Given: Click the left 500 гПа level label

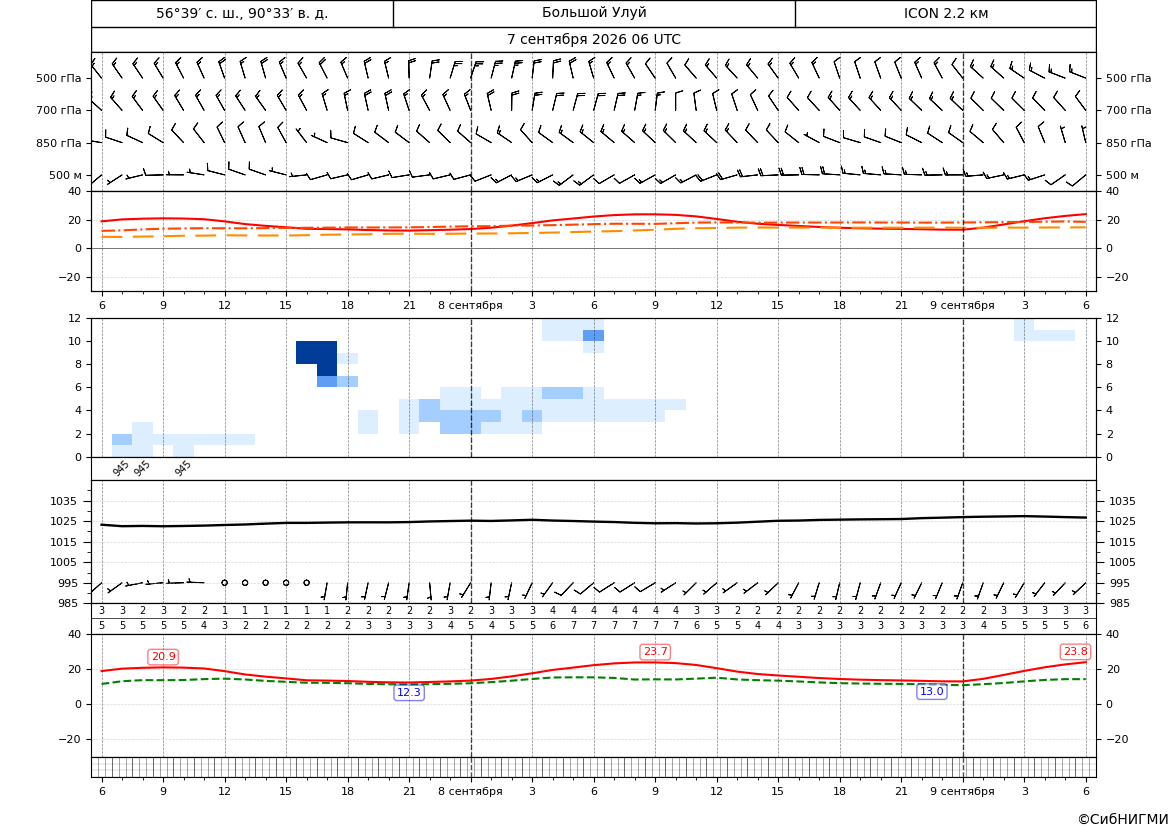Looking at the screenshot, I should [x=59, y=78].
